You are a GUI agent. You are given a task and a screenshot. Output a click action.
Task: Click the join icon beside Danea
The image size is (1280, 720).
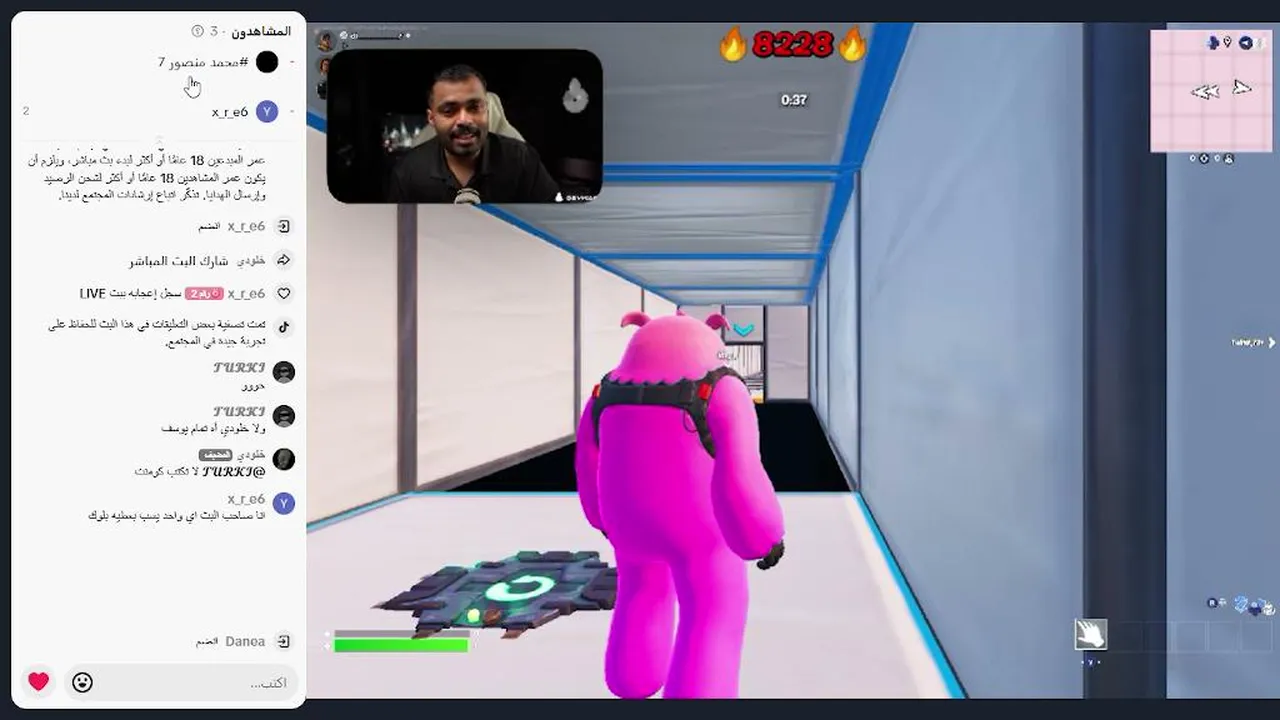tap(284, 641)
